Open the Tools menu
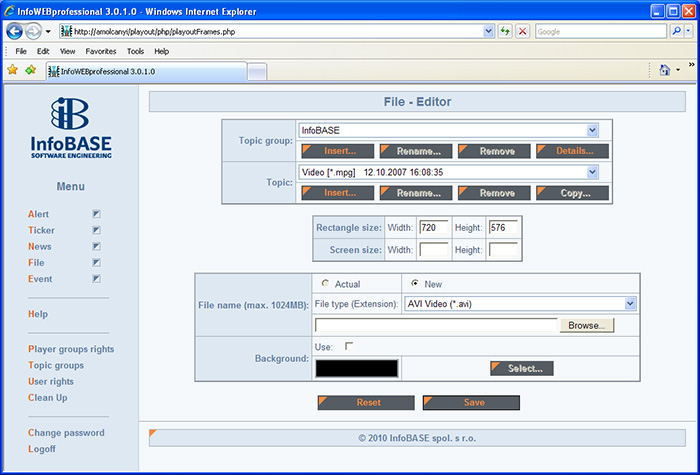The image size is (700, 475). (x=135, y=51)
